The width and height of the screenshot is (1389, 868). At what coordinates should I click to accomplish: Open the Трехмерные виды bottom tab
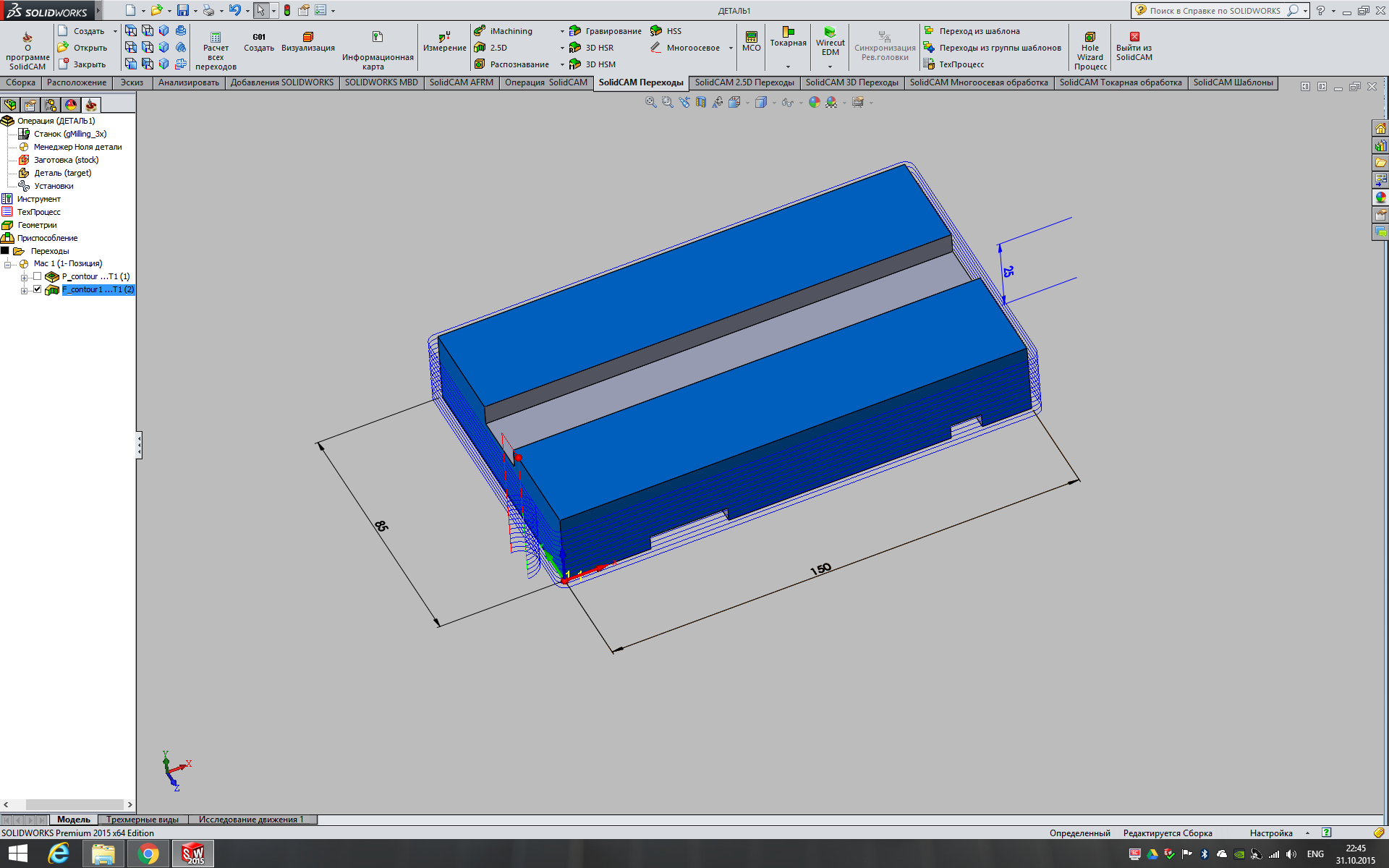coord(143,820)
